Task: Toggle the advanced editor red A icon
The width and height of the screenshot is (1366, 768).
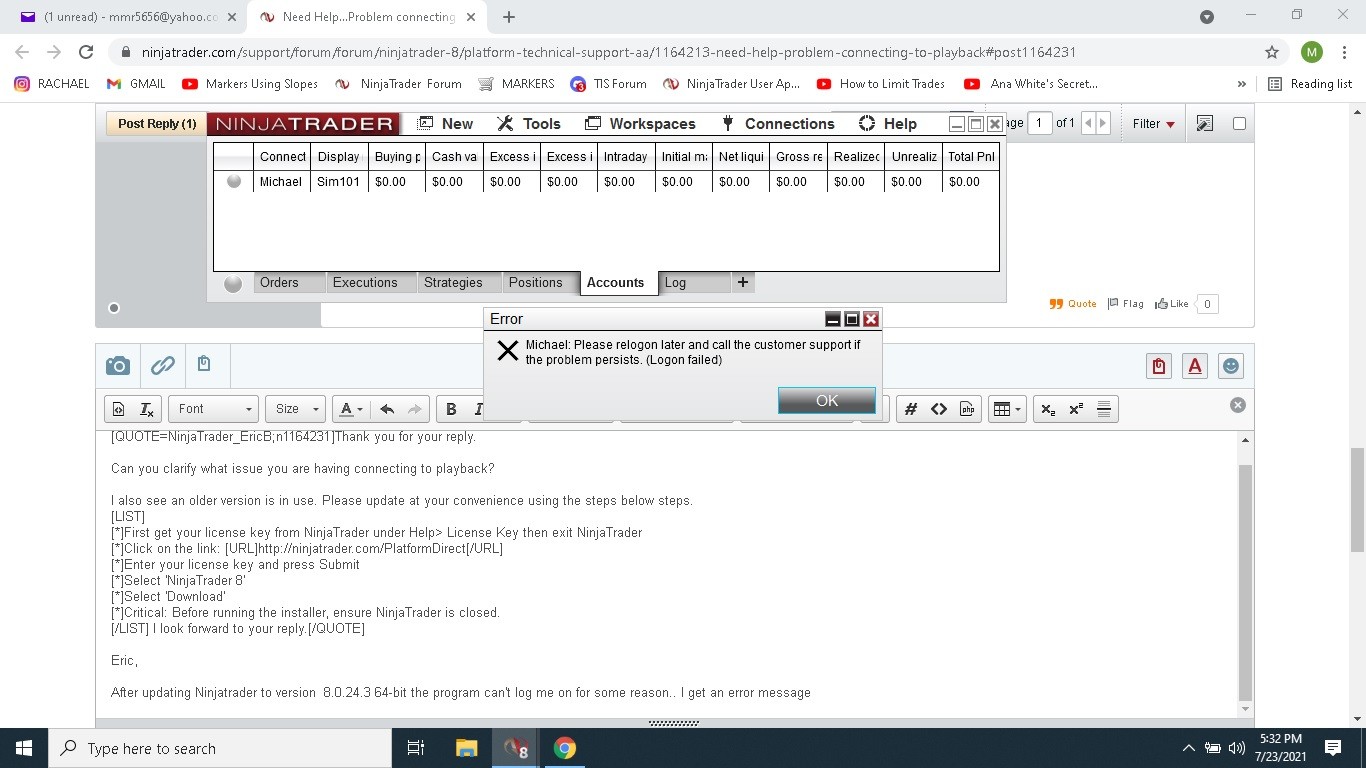Action: [x=1194, y=366]
